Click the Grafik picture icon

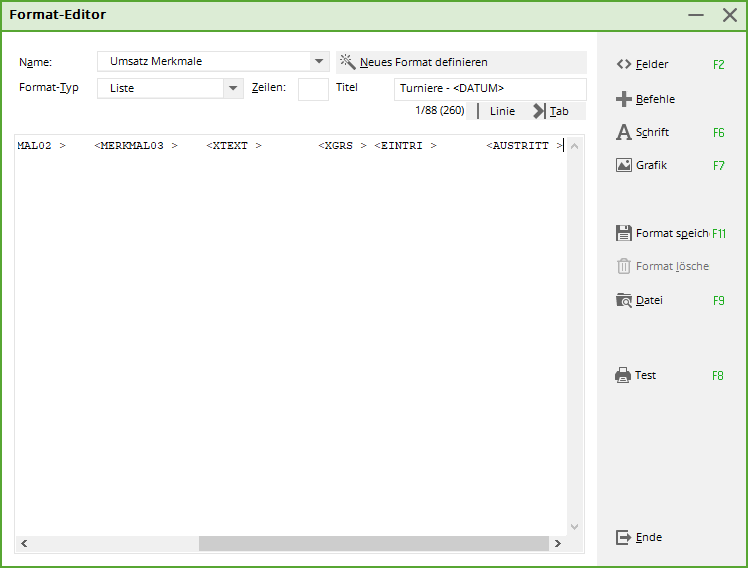pos(624,165)
